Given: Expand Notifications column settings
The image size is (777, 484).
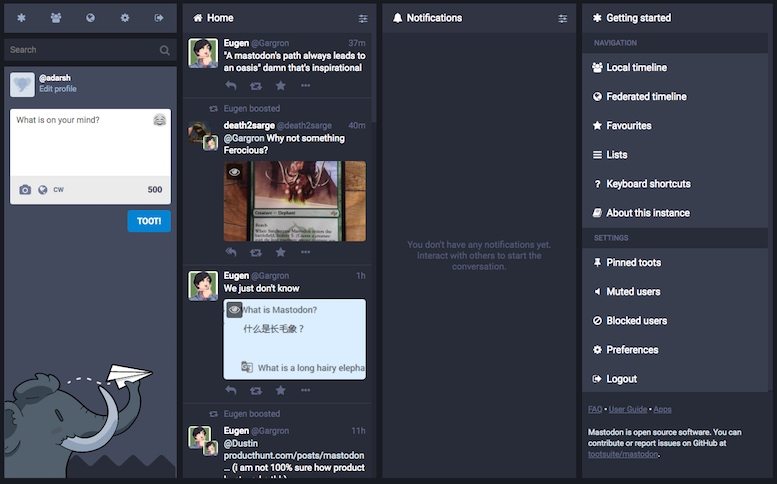Looking at the screenshot, I should click(563, 18).
